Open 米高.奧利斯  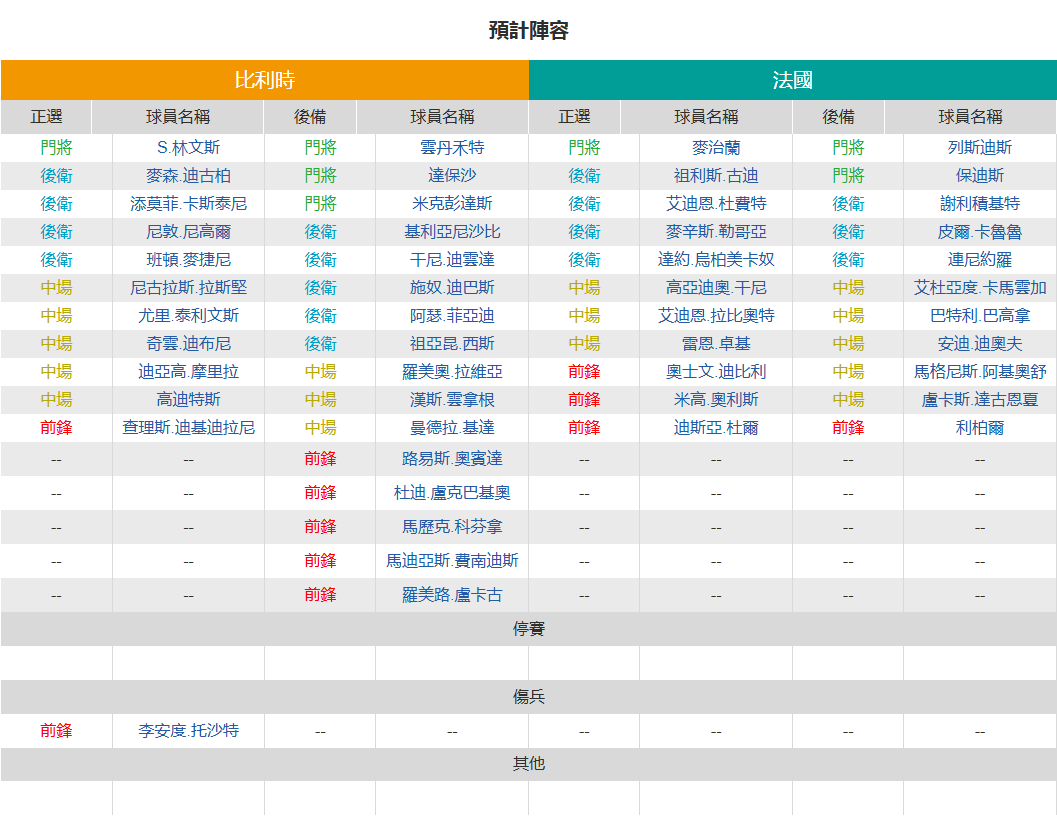tap(716, 400)
